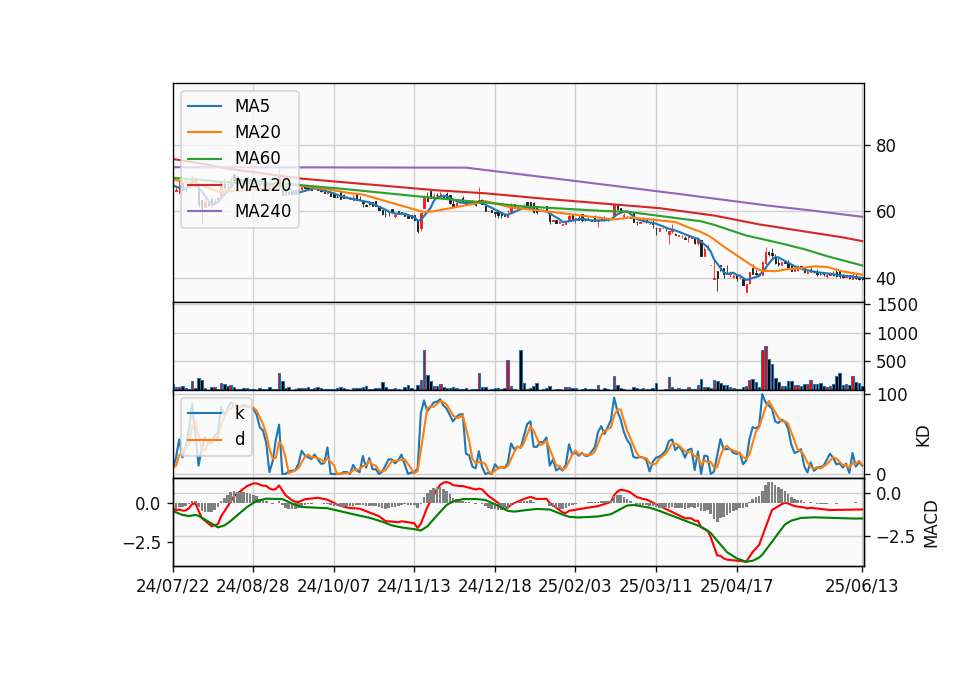Click the volume spike bar at 24/11/13
The width and height of the screenshot is (960, 690).
[x=424, y=370]
